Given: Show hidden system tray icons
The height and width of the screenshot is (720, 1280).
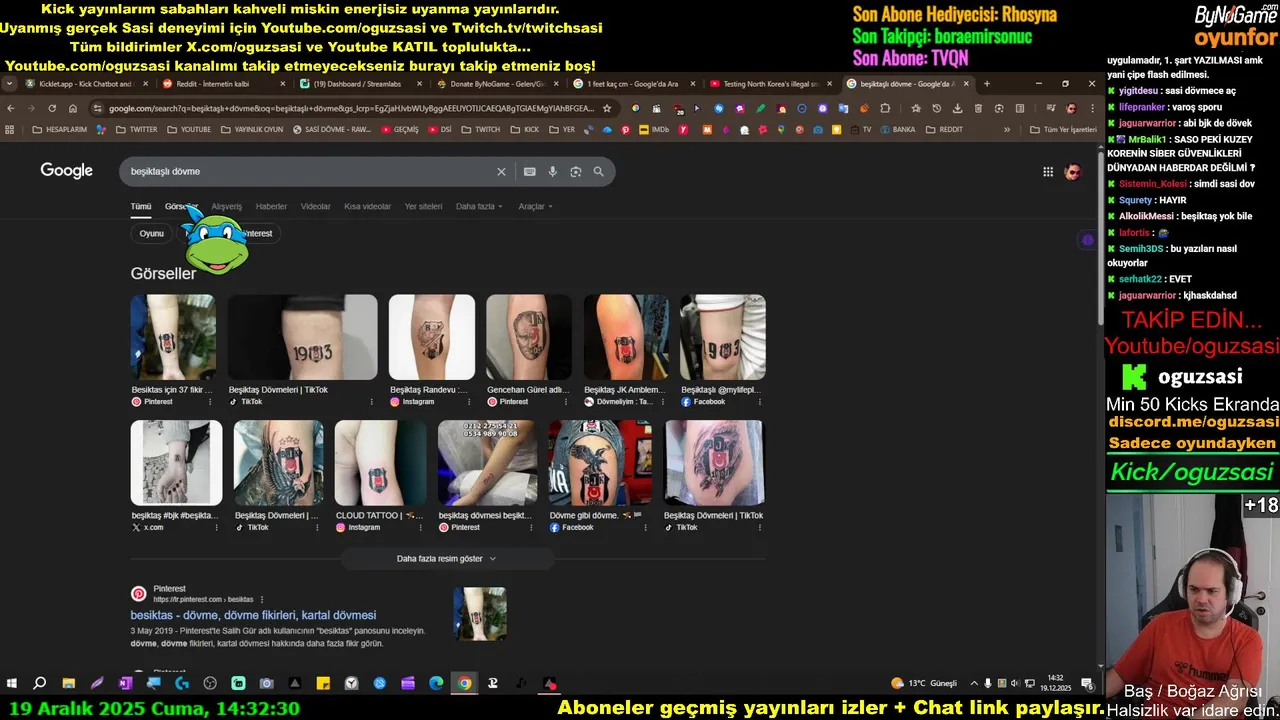Looking at the screenshot, I should click(x=974, y=683).
